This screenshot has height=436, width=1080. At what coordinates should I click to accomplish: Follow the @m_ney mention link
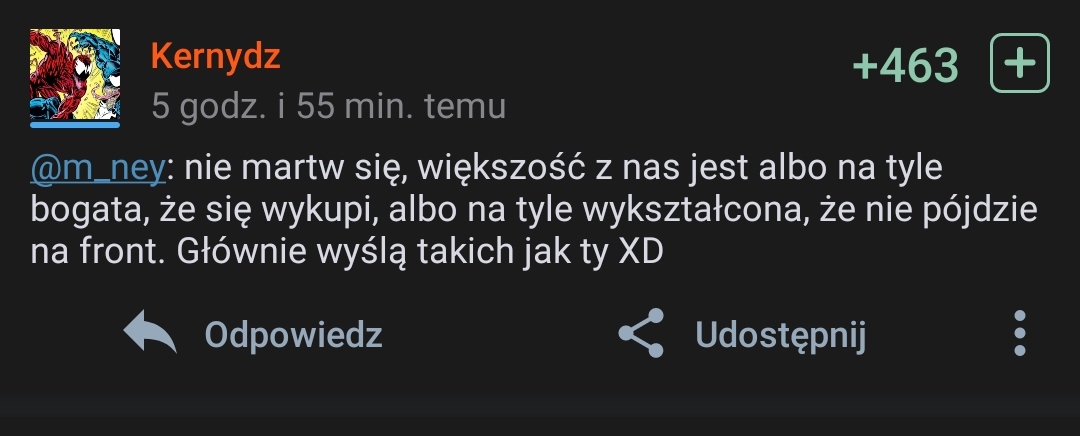(98, 168)
